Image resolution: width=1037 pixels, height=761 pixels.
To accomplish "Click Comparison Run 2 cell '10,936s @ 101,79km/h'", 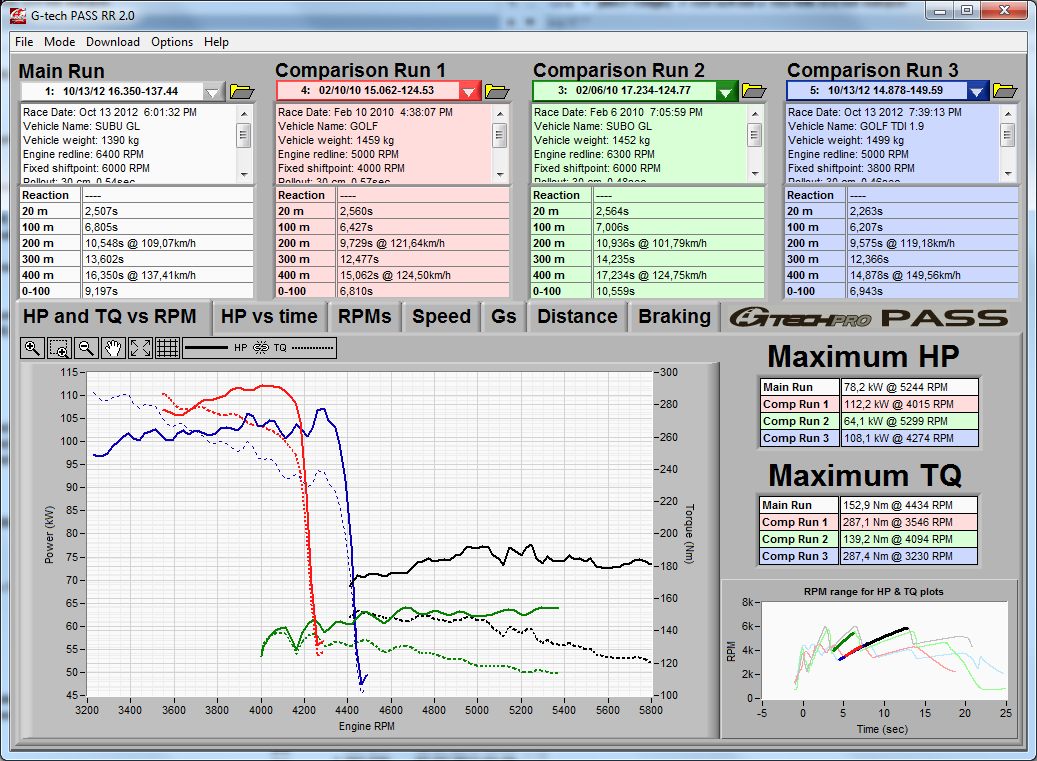I will pyautogui.click(x=679, y=243).
